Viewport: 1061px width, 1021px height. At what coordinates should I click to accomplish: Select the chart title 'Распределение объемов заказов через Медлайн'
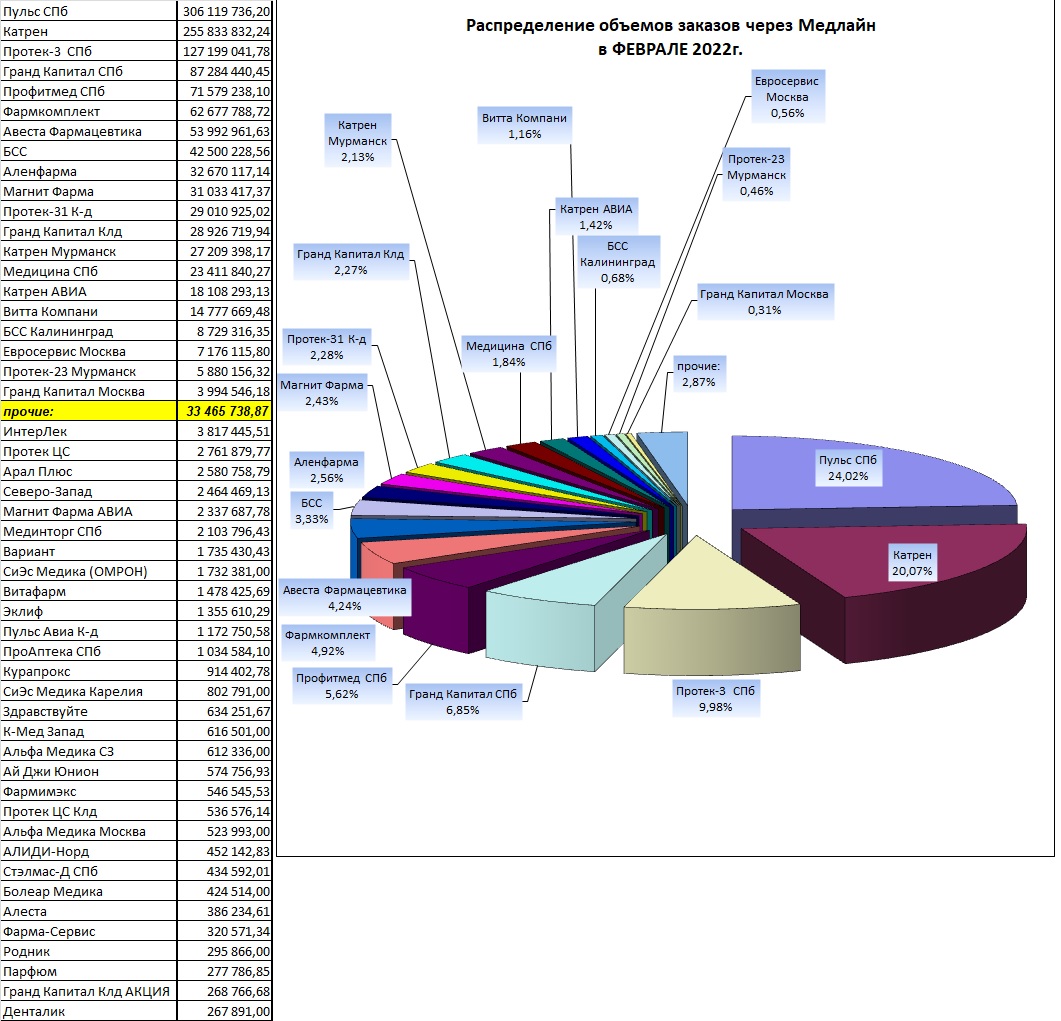[671, 26]
